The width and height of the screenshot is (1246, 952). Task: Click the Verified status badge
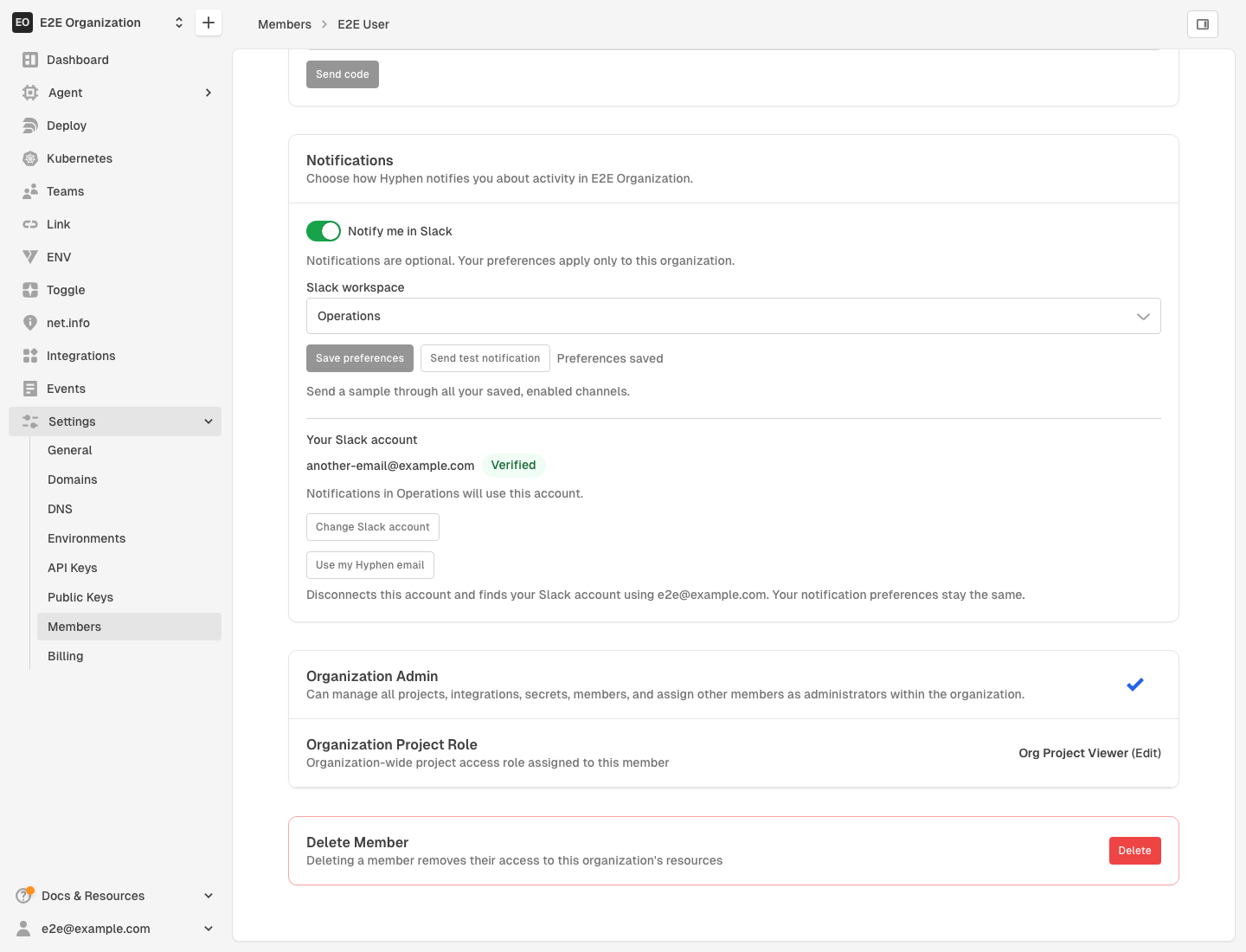pyautogui.click(x=514, y=465)
